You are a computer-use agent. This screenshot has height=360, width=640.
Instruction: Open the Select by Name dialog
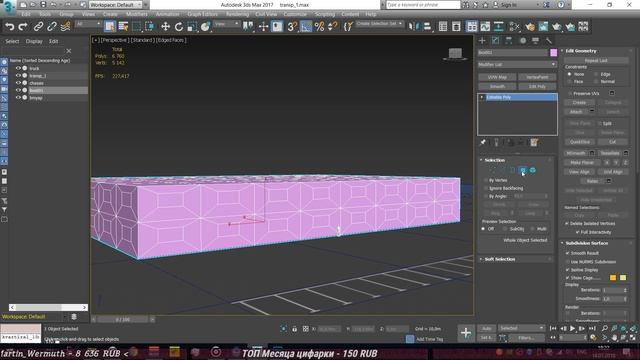pyautogui.click(x=123, y=27)
